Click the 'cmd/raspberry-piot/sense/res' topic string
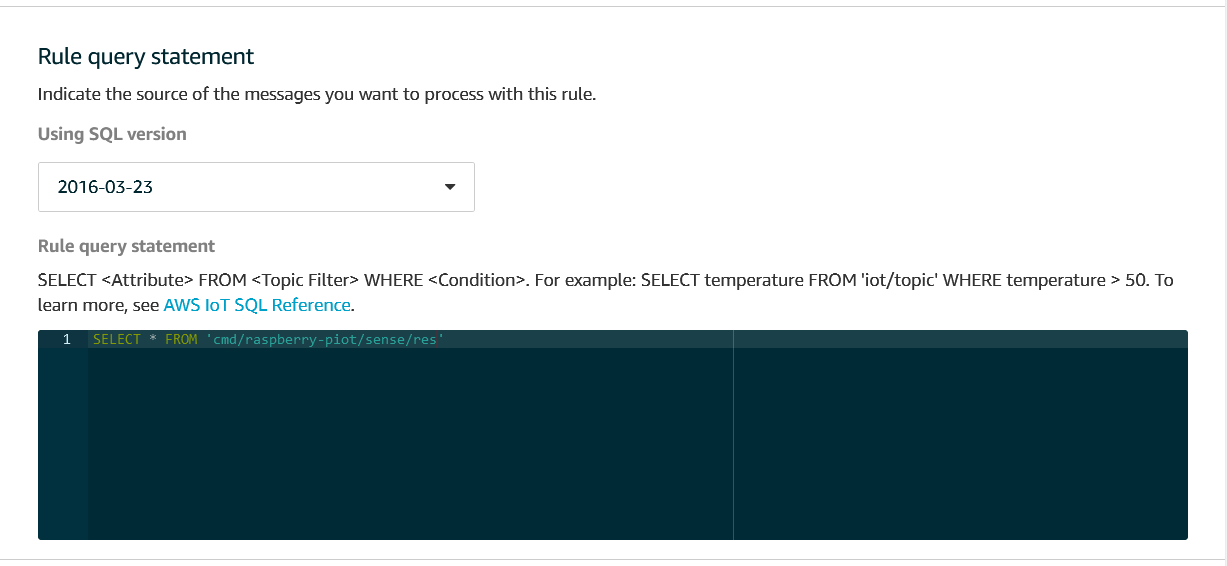Screen dimensions: 1227x566 (325, 339)
